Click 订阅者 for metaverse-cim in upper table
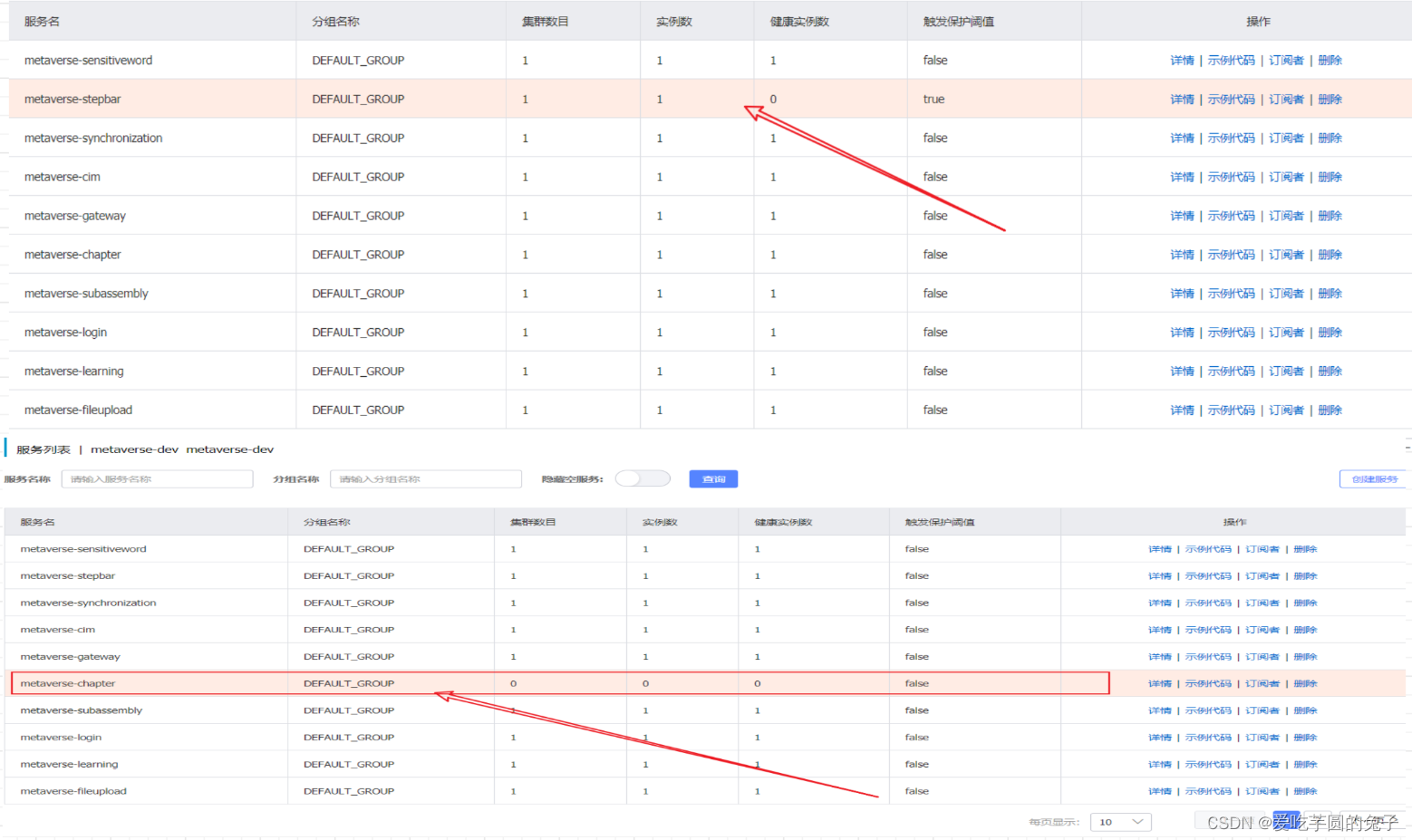The width and height of the screenshot is (1412, 840). [1286, 177]
